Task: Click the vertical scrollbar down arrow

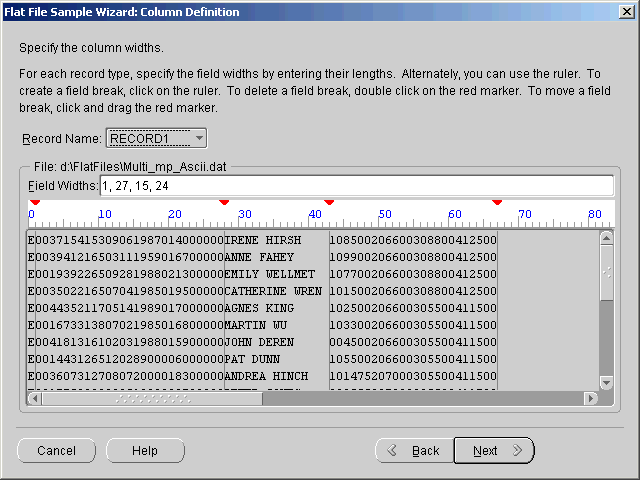Action: [607, 383]
